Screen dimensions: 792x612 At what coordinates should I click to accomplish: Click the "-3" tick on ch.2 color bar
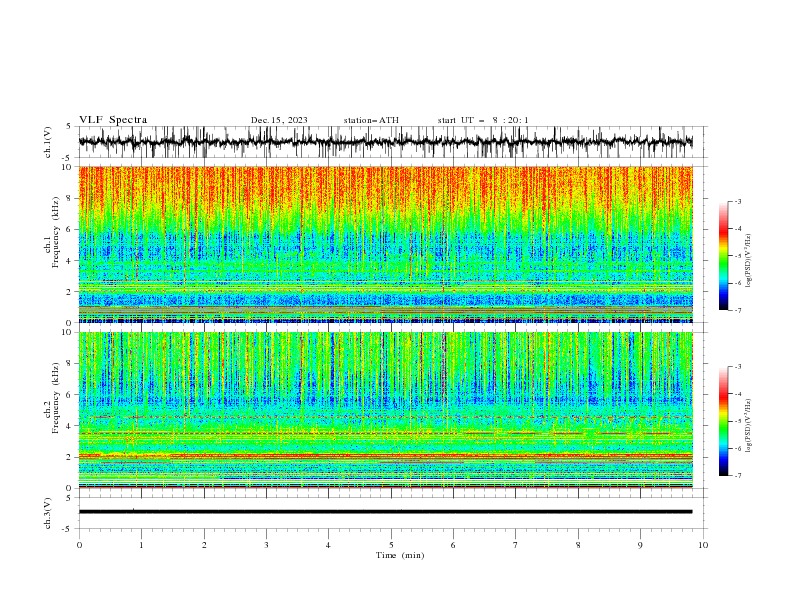(737, 367)
